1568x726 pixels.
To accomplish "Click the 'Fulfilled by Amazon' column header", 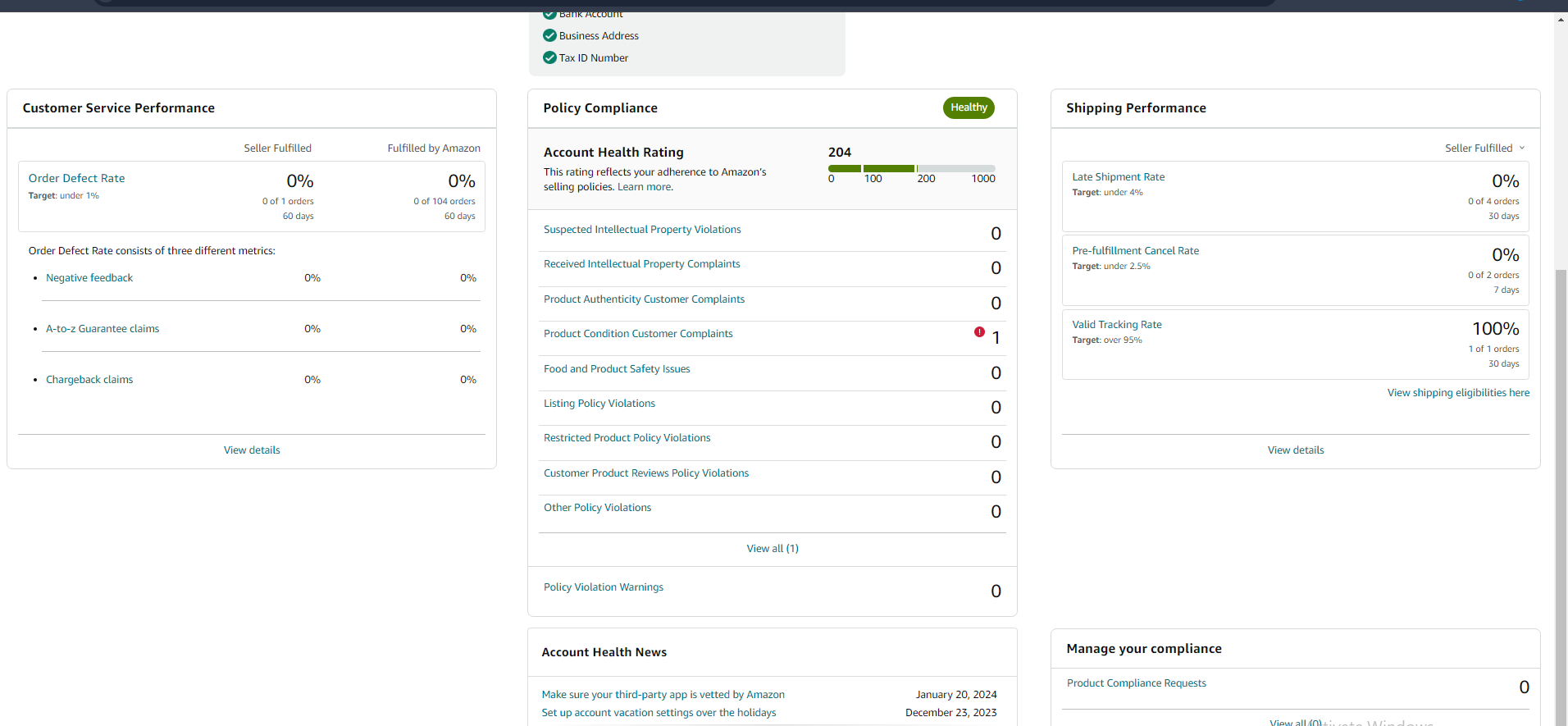I will (x=434, y=148).
